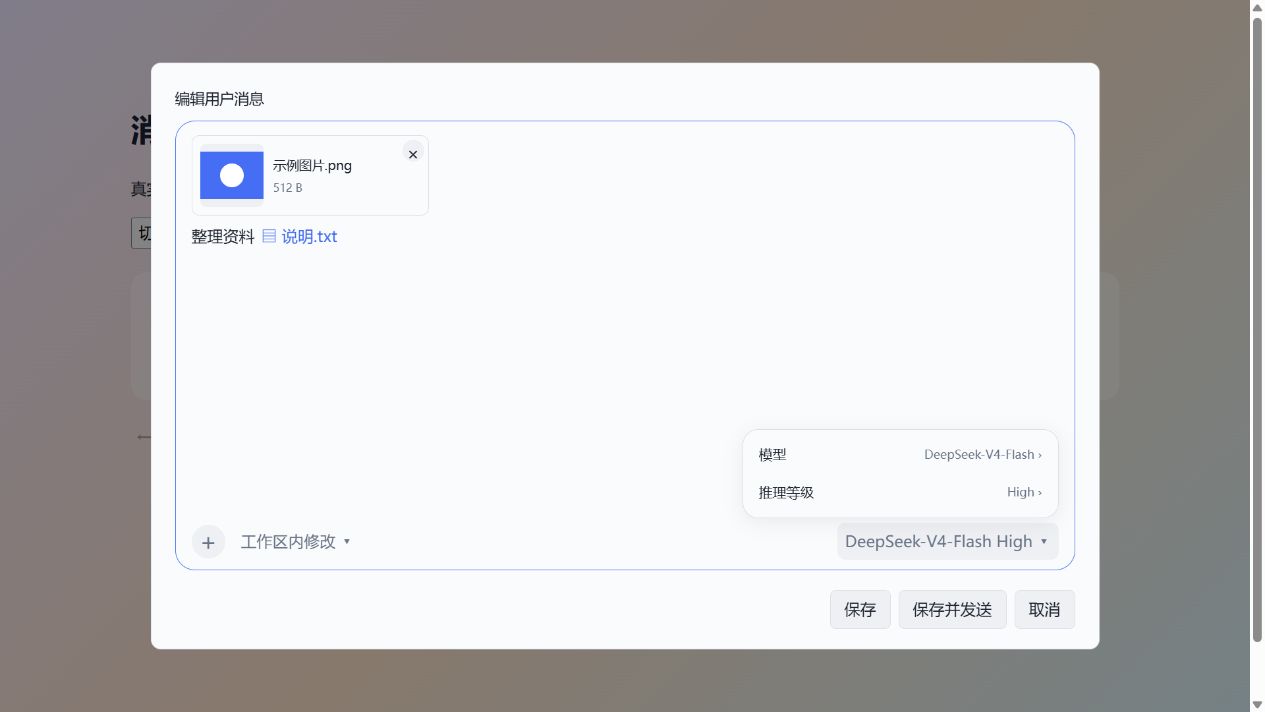Screen dimensions: 1265x712
Task: Click the scrollbar down arrow
Action: 1257,704
